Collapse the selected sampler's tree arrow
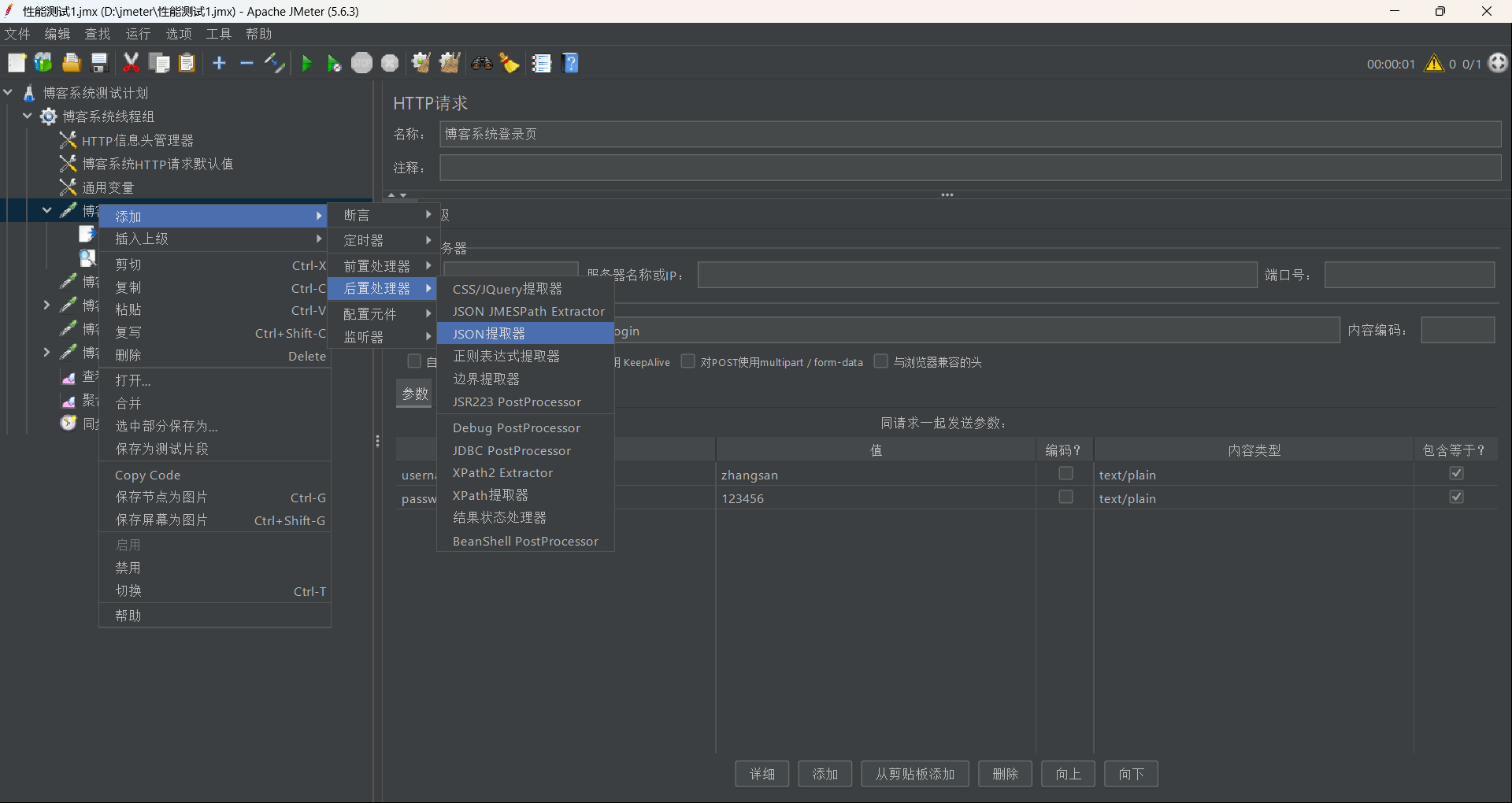 pyautogui.click(x=47, y=210)
